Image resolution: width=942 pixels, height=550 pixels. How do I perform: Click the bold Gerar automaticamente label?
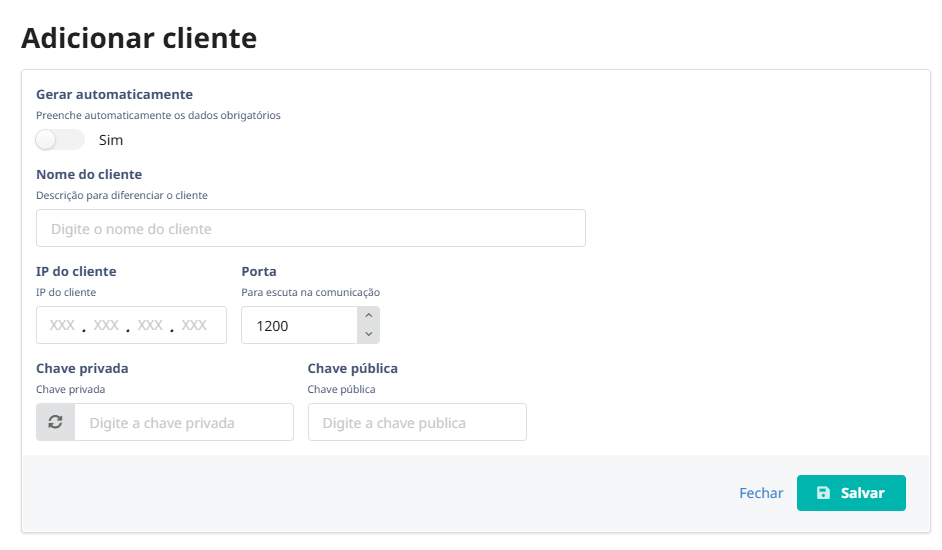tap(114, 94)
